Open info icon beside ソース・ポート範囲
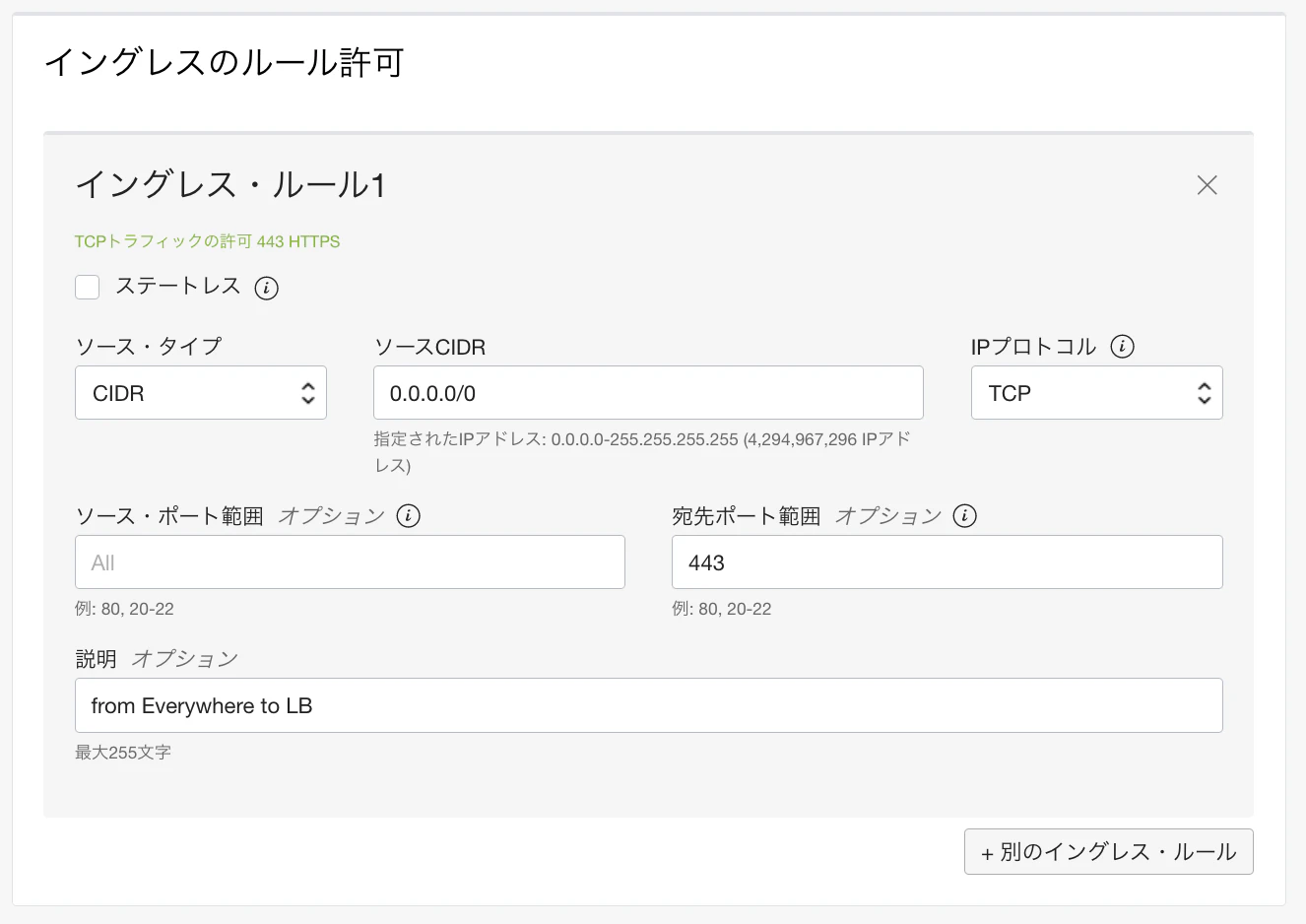Screen dimensions: 1306x924 (x=408, y=516)
